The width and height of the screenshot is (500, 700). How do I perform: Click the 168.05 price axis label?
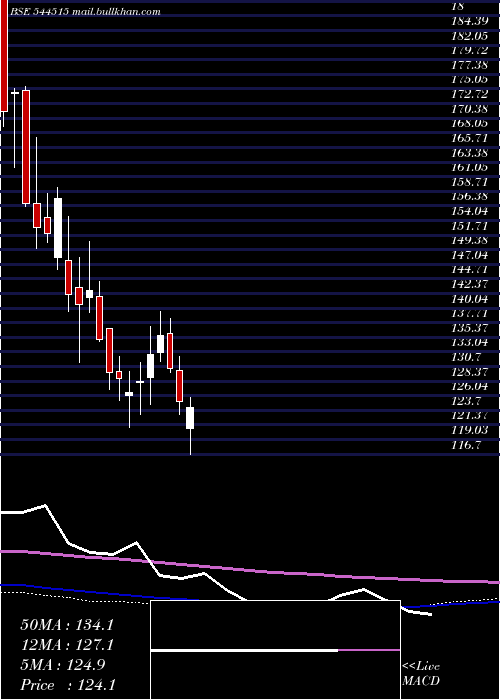tap(471, 124)
